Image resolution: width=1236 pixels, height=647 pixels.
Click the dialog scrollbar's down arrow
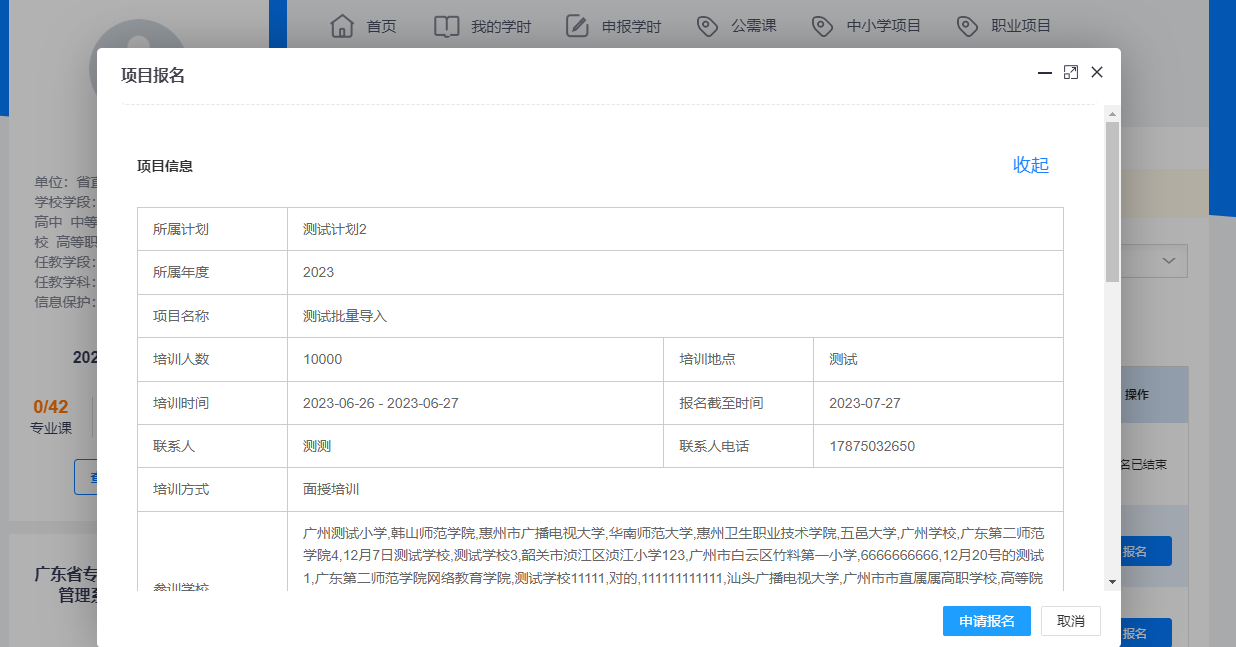[x=1112, y=582]
